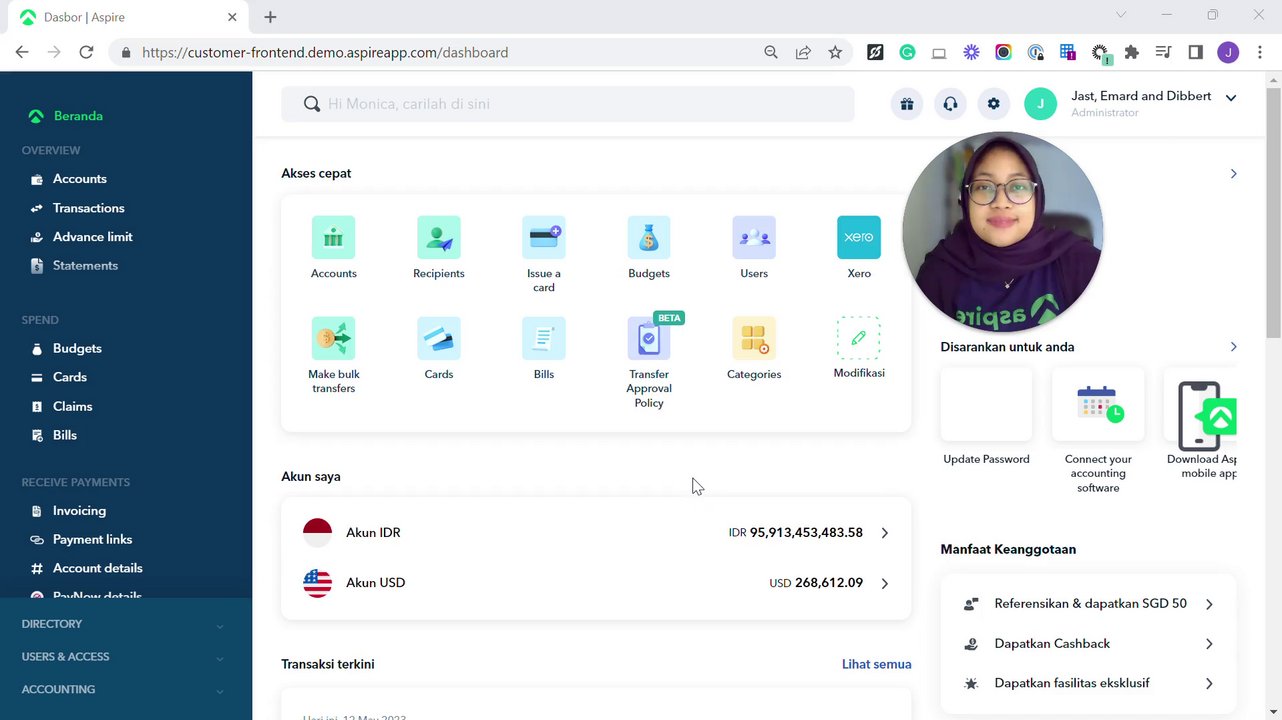Click the browser reload icon
Viewport: 1282px width, 720px height.
[x=86, y=52]
